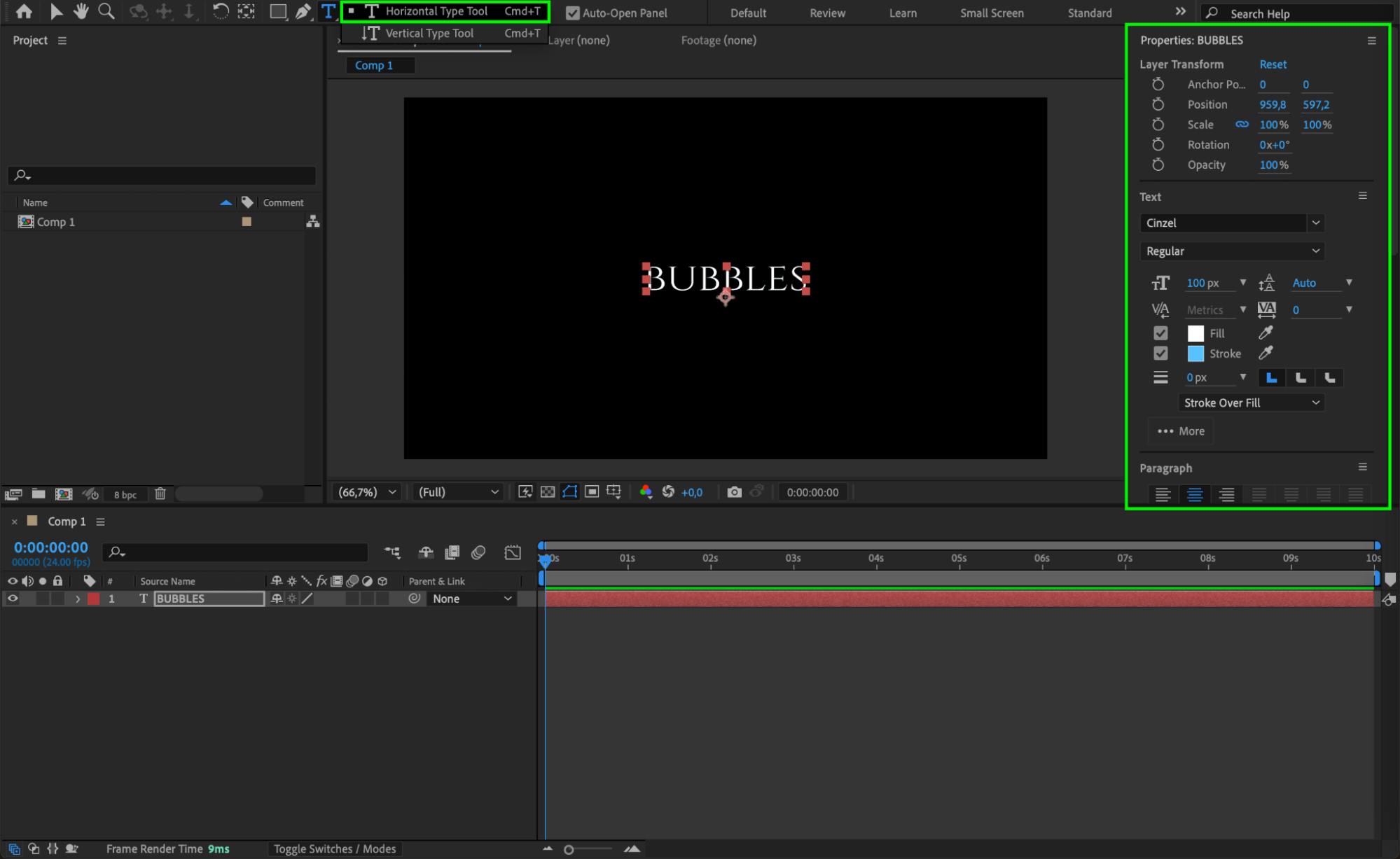Choose Vertical Type Tool from menu
Viewport: 1400px width, 859px height.
pyautogui.click(x=429, y=33)
